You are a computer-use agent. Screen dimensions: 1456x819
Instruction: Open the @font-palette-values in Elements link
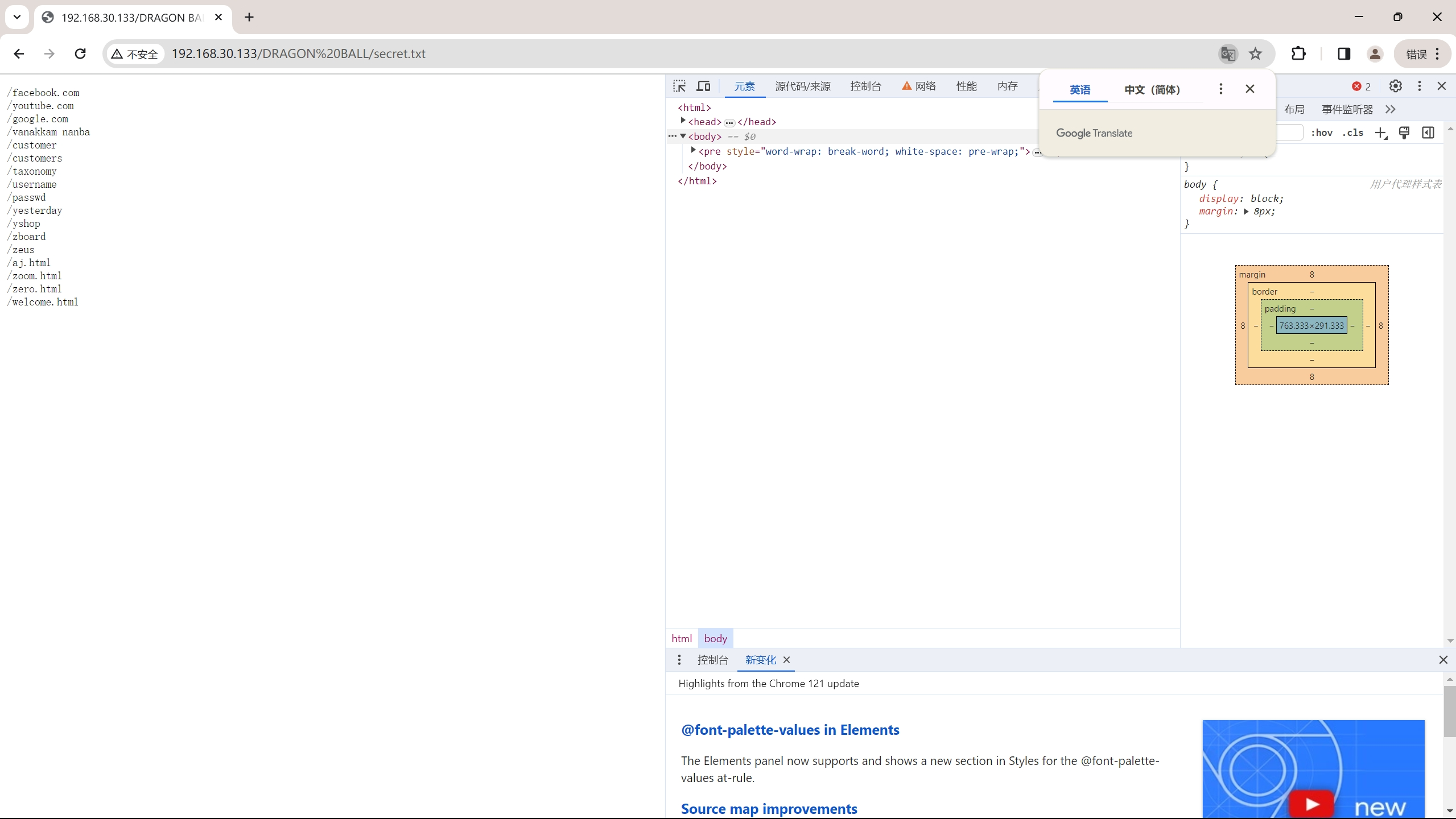(x=790, y=730)
